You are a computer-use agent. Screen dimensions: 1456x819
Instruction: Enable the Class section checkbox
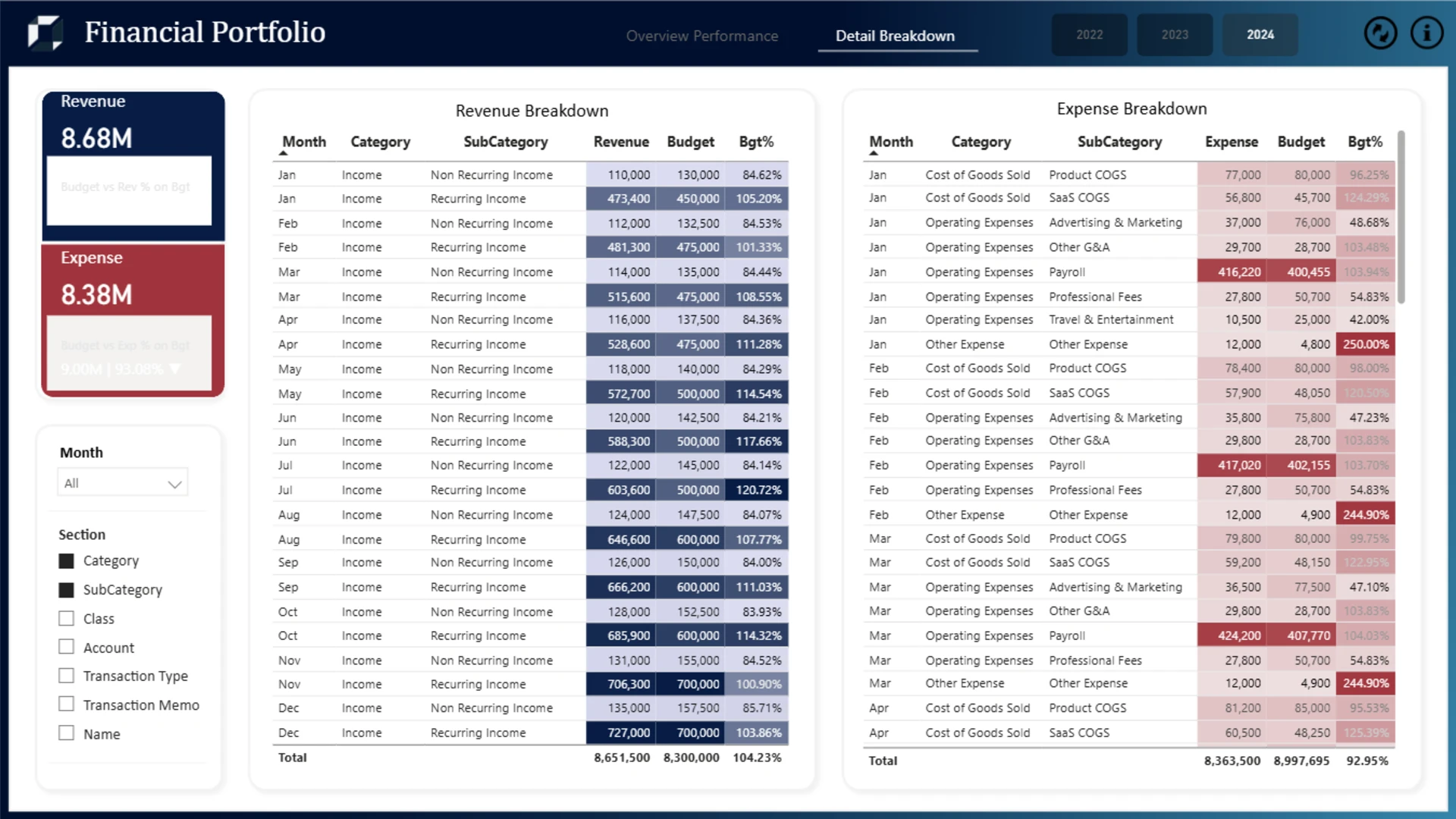pyautogui.click(x=67, y=619)
